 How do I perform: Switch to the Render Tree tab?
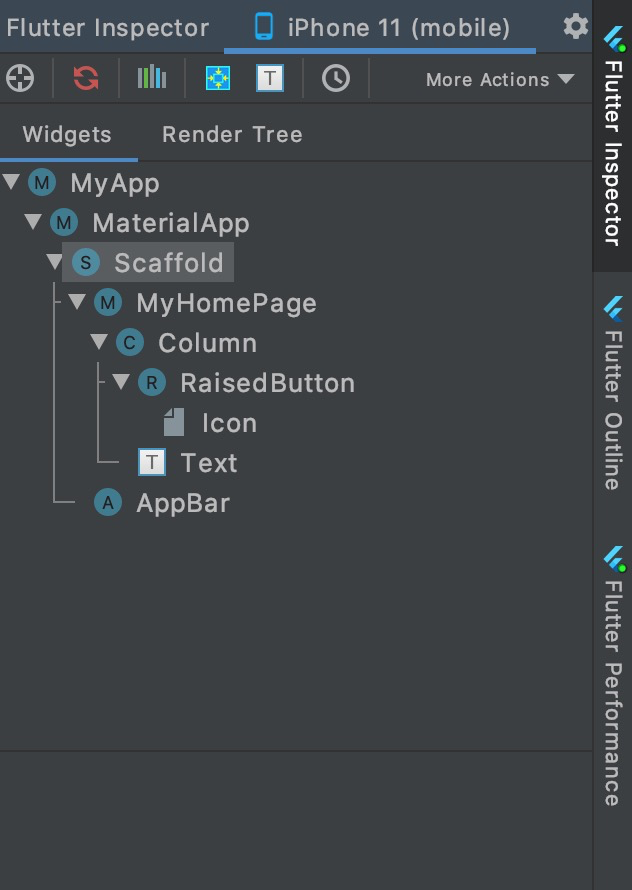tap(232, 134)
